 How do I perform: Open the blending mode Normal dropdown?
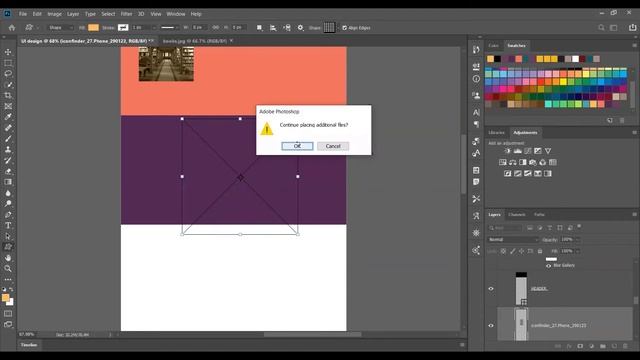click(x=513, y=240)
